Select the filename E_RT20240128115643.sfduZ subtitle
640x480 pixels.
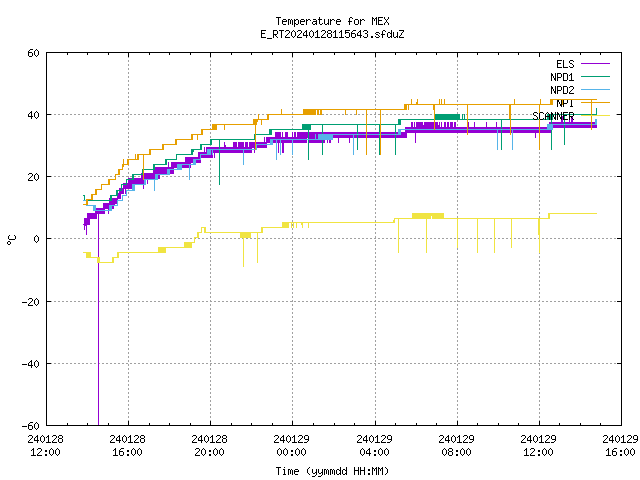tap(332, 34)
